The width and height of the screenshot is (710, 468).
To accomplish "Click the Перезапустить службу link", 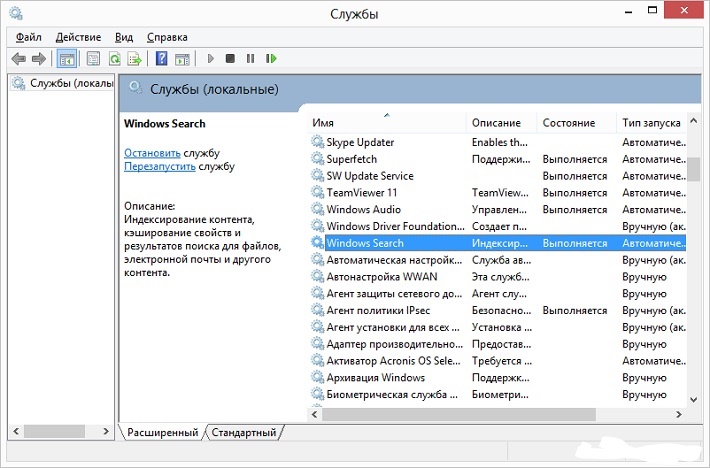I will coord(160,166).
